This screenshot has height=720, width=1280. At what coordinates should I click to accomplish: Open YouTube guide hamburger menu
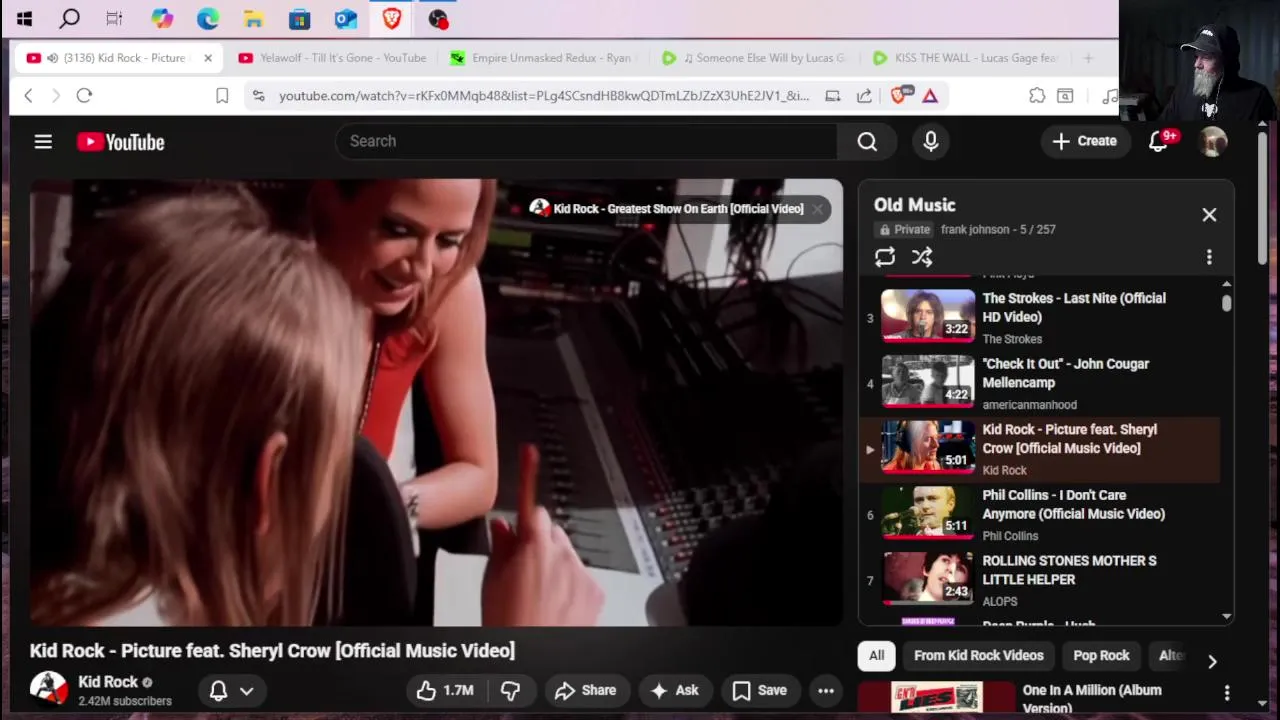point(43,142)
